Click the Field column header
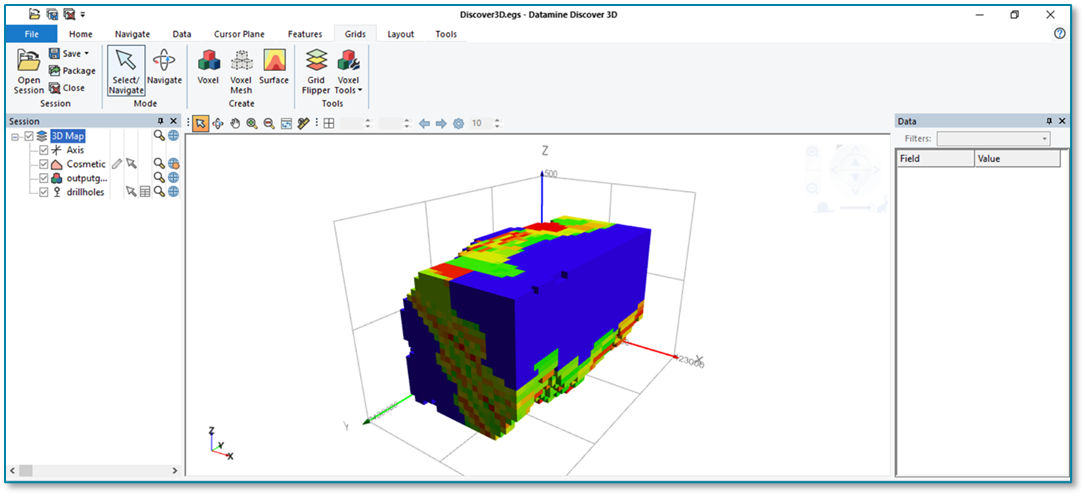The image size is (1085, 496). tap(936, 158)
